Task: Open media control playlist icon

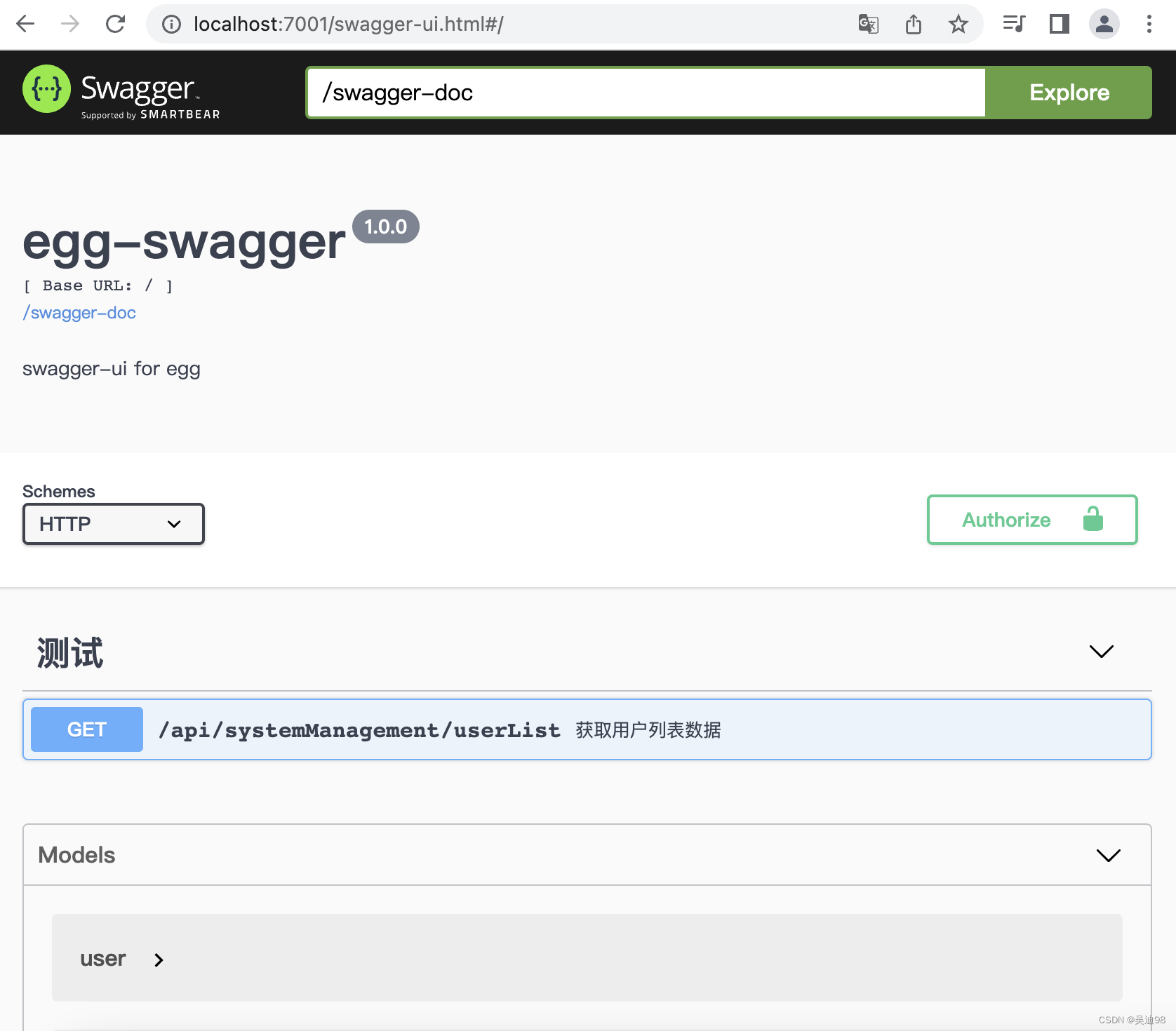Action: (x=1014, y=24)
